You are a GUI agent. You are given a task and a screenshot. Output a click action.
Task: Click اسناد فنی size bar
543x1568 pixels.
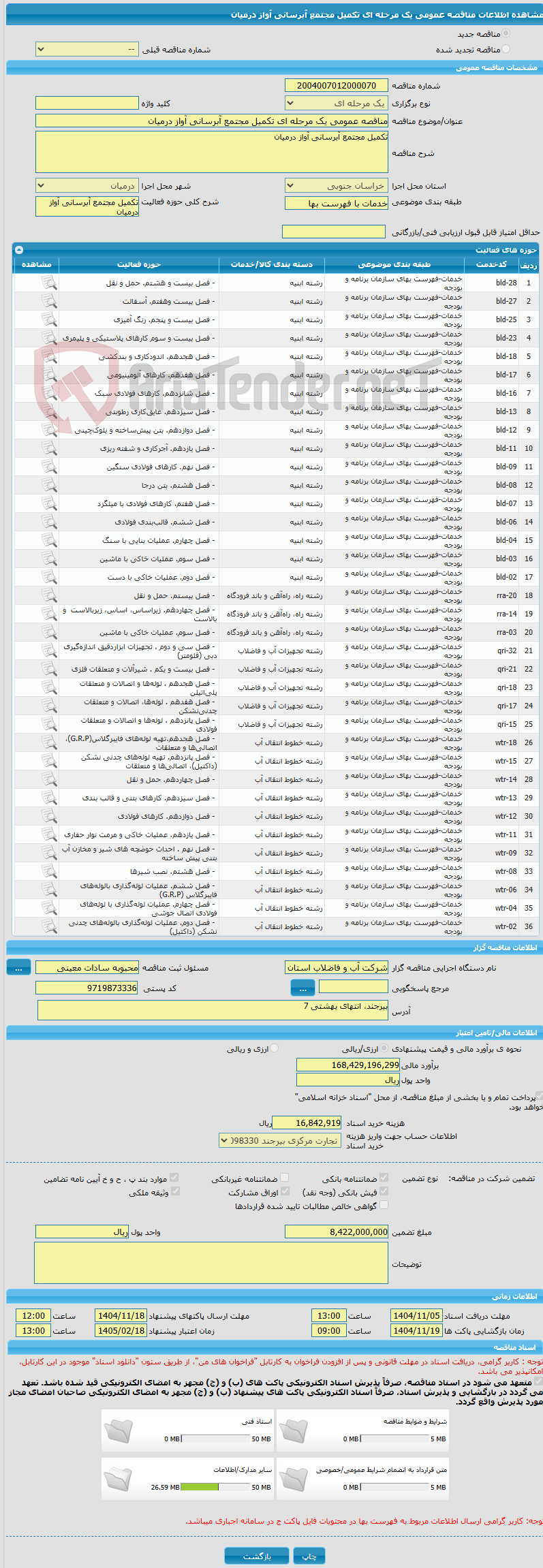215,1439
